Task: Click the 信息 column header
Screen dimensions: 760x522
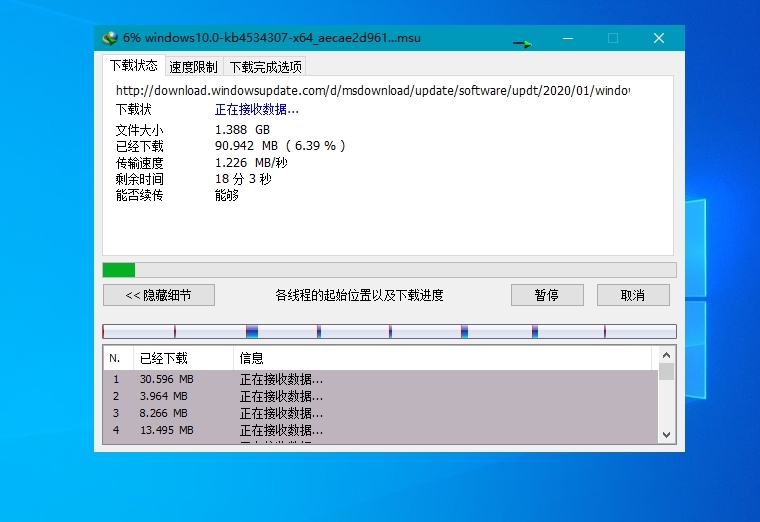Action: (x=444, y=358)
